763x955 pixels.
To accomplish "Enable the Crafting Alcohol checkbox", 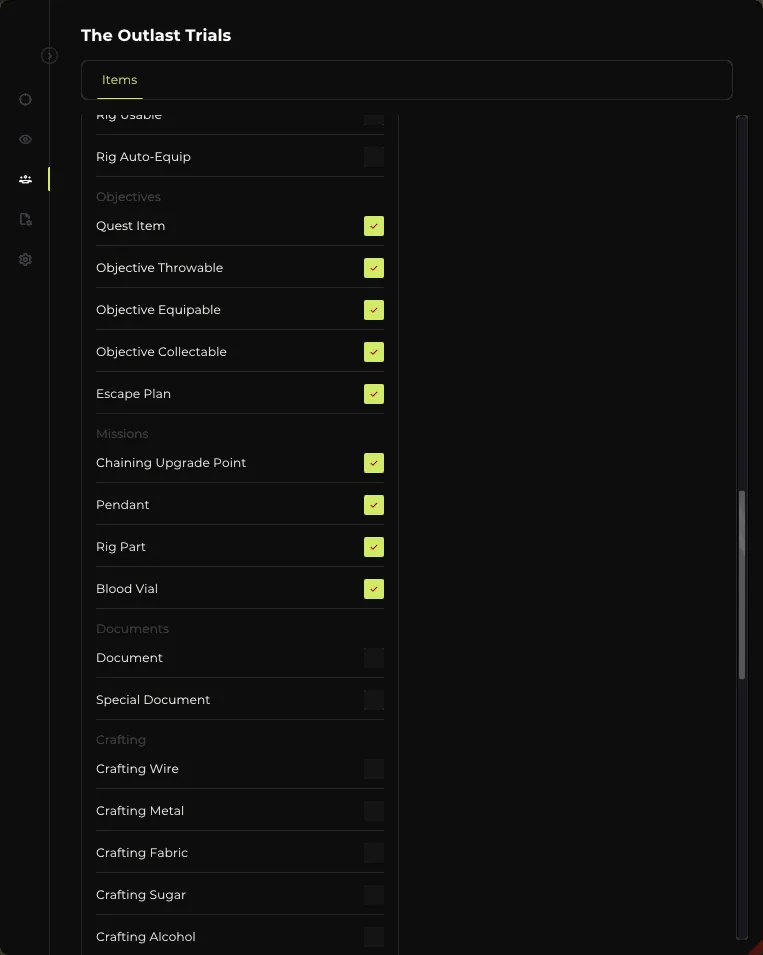I will click(374, 937).
